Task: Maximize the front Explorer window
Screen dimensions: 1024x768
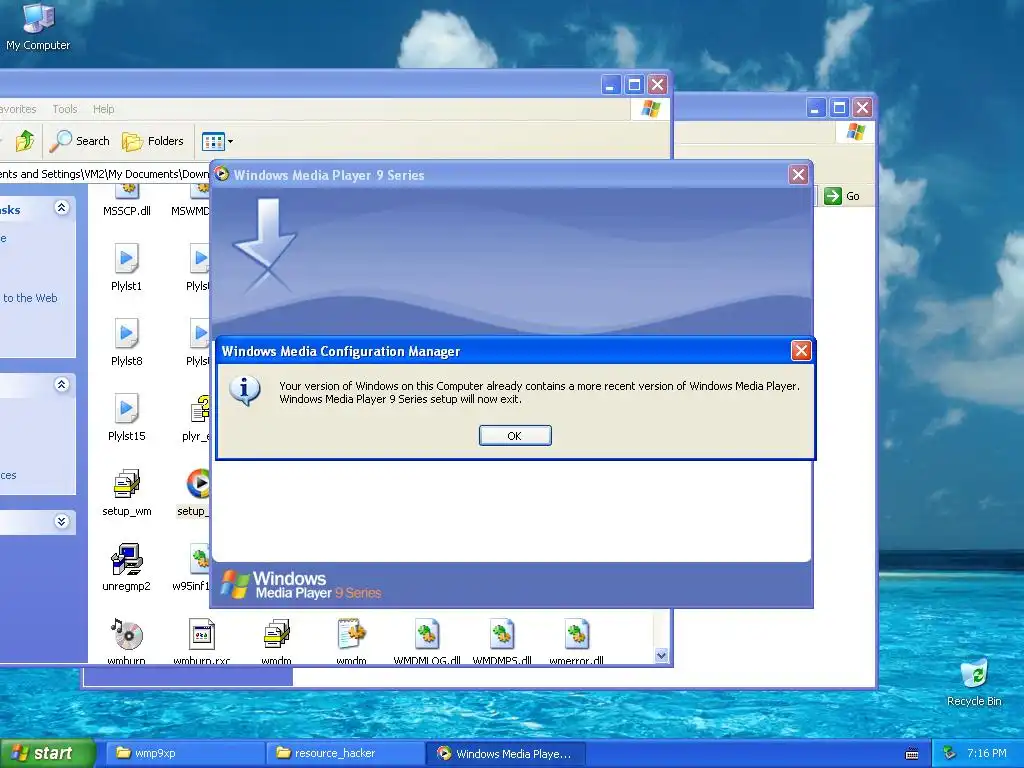Action: click(633, 85)
